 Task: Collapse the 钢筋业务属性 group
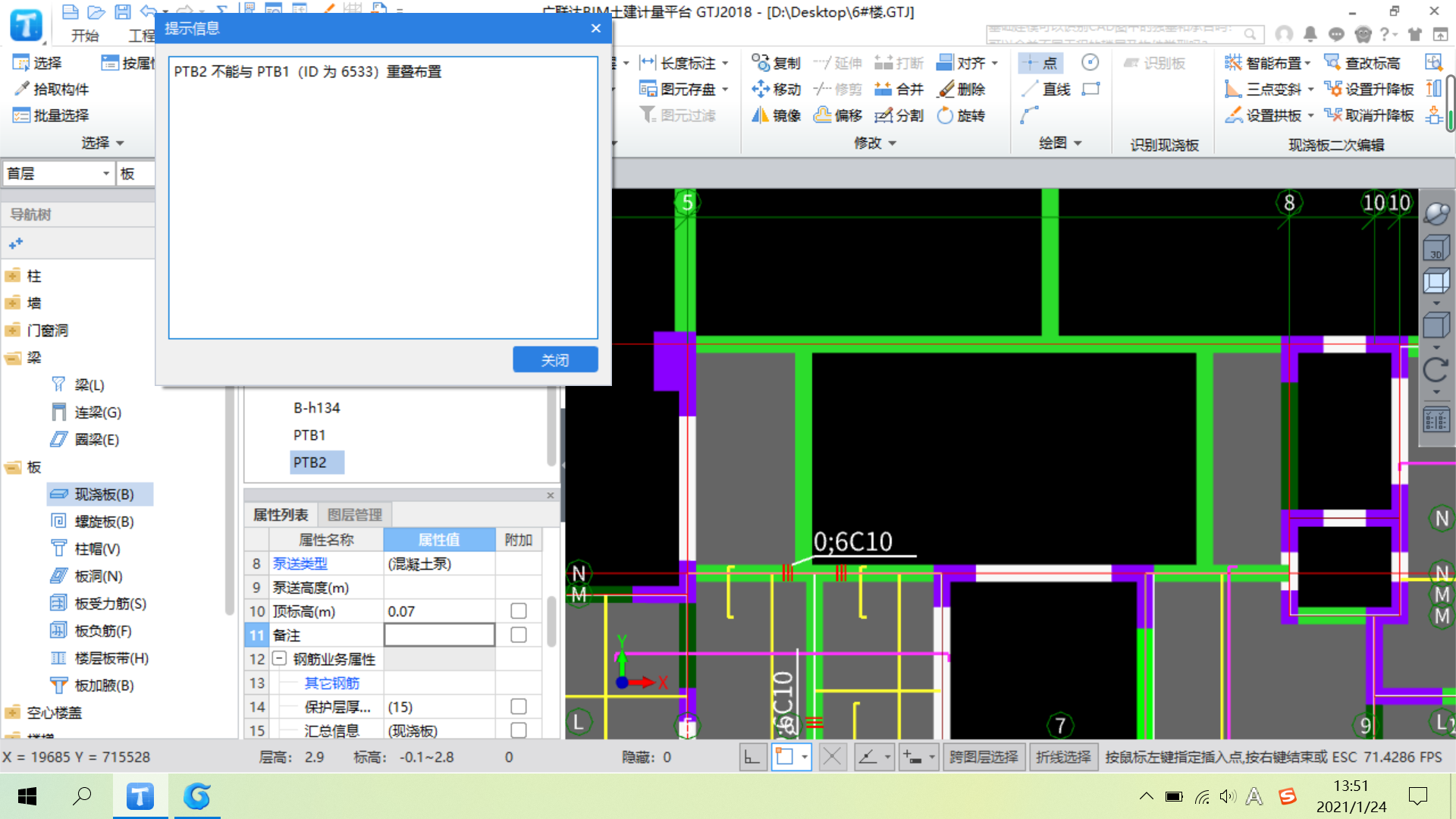(279, 658)
